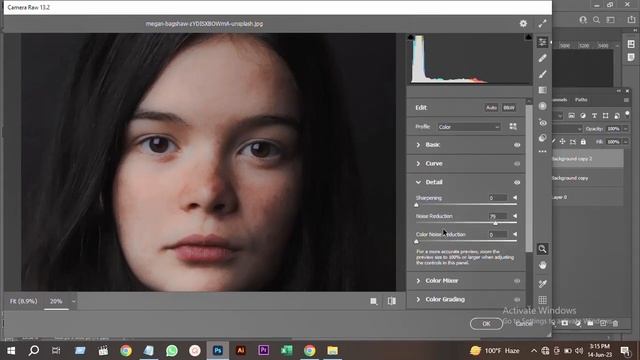
Task: Click the B&W edit button
Action: pos(509,108)
